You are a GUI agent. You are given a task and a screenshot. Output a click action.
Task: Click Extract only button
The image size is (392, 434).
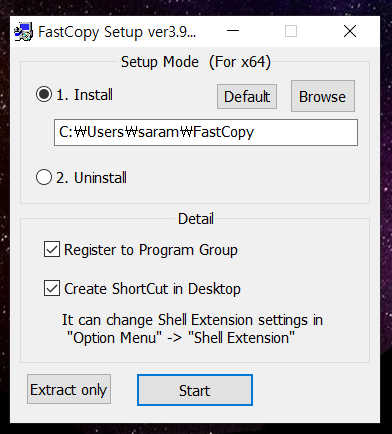click(69, 389)
